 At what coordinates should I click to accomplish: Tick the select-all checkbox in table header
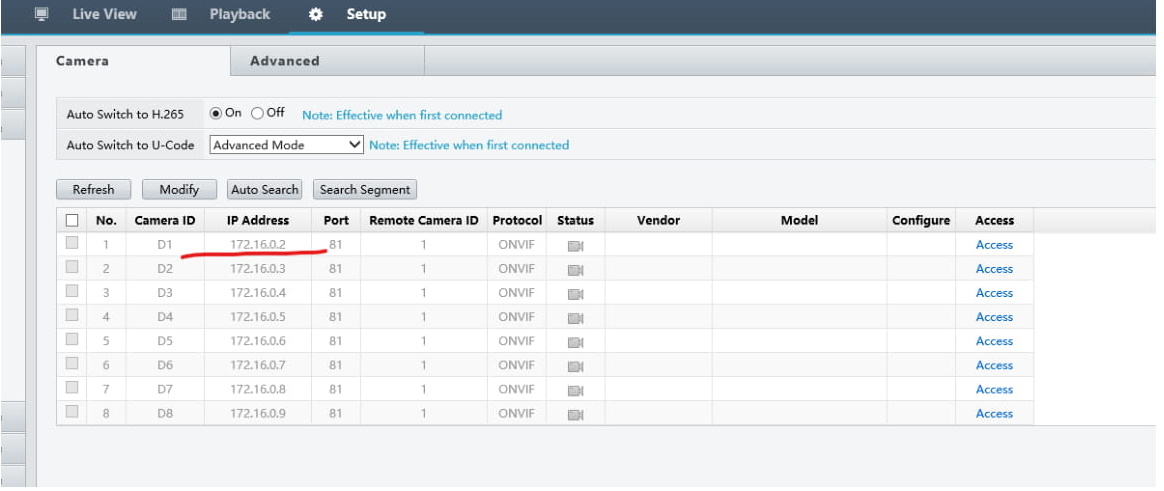tap(72, 221)
